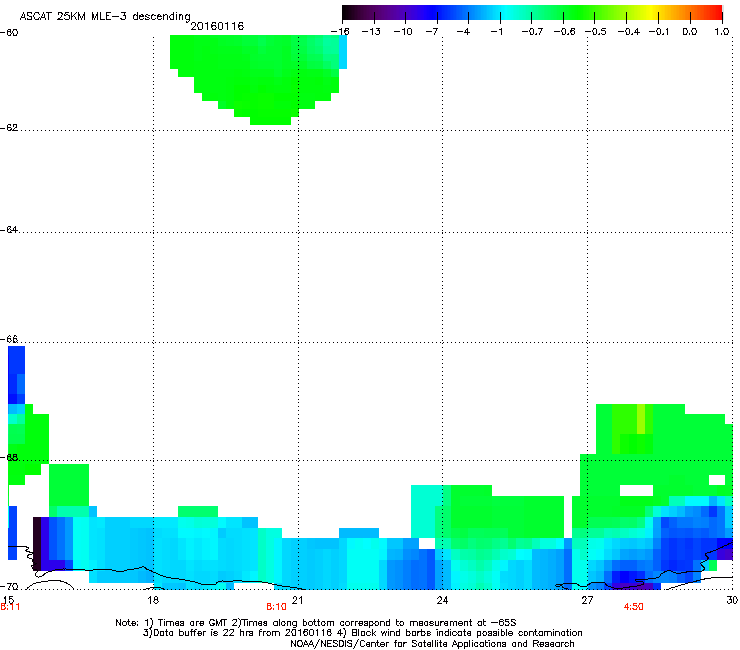740x650 pixels.
Task: Click the "-7" color scale label
Action: 432,32
